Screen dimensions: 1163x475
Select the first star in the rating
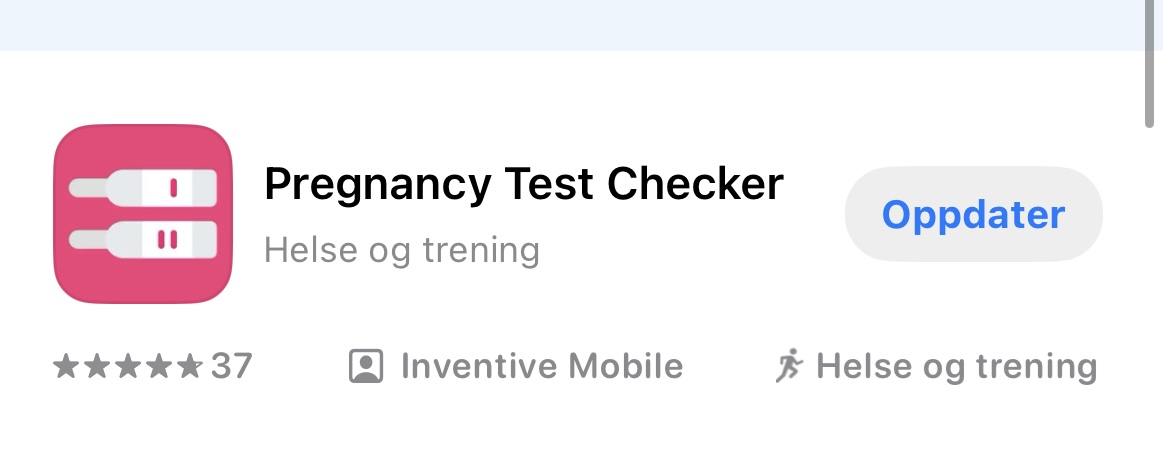point(65,367)
